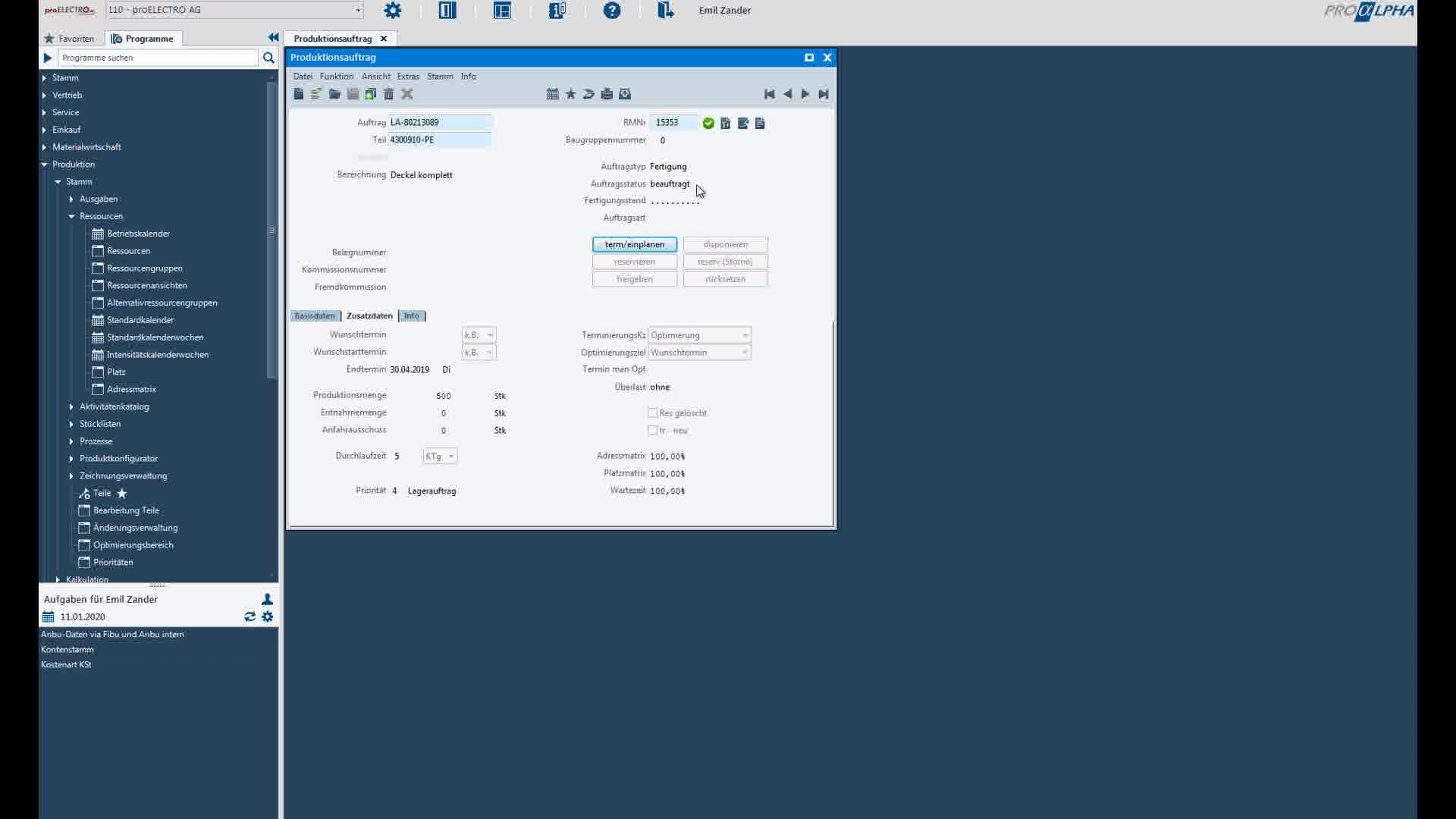Click the search magnifier for Programme suchen

click(268, 58)
